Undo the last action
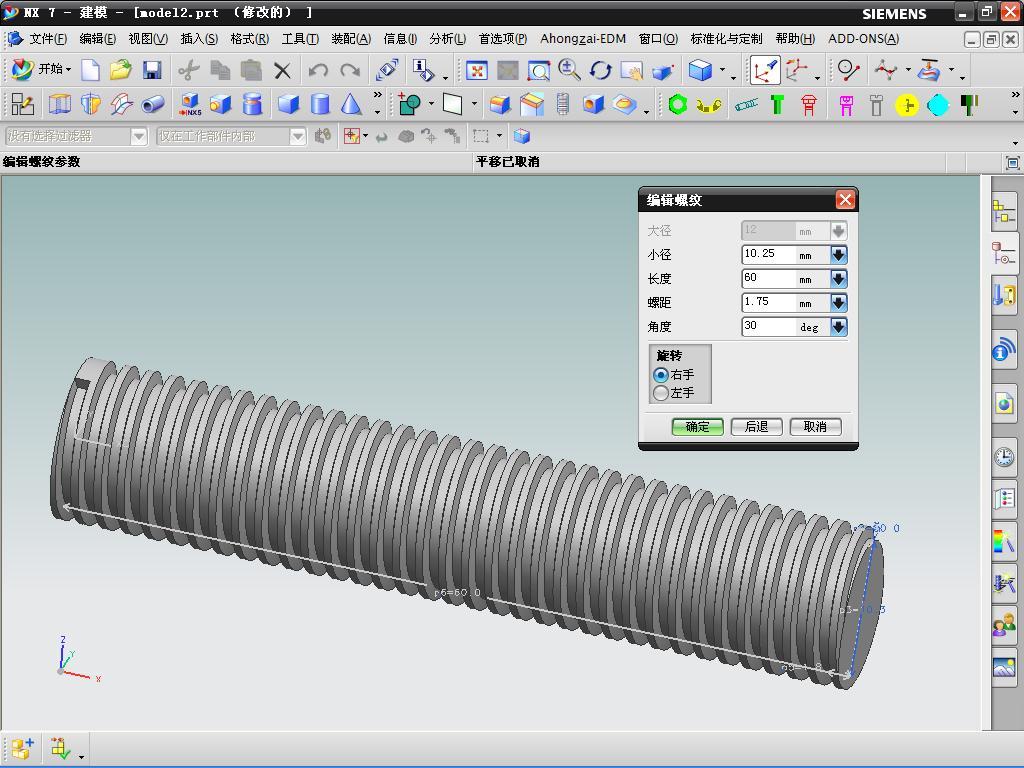The image size is (1024, 768). pos(318,70)
